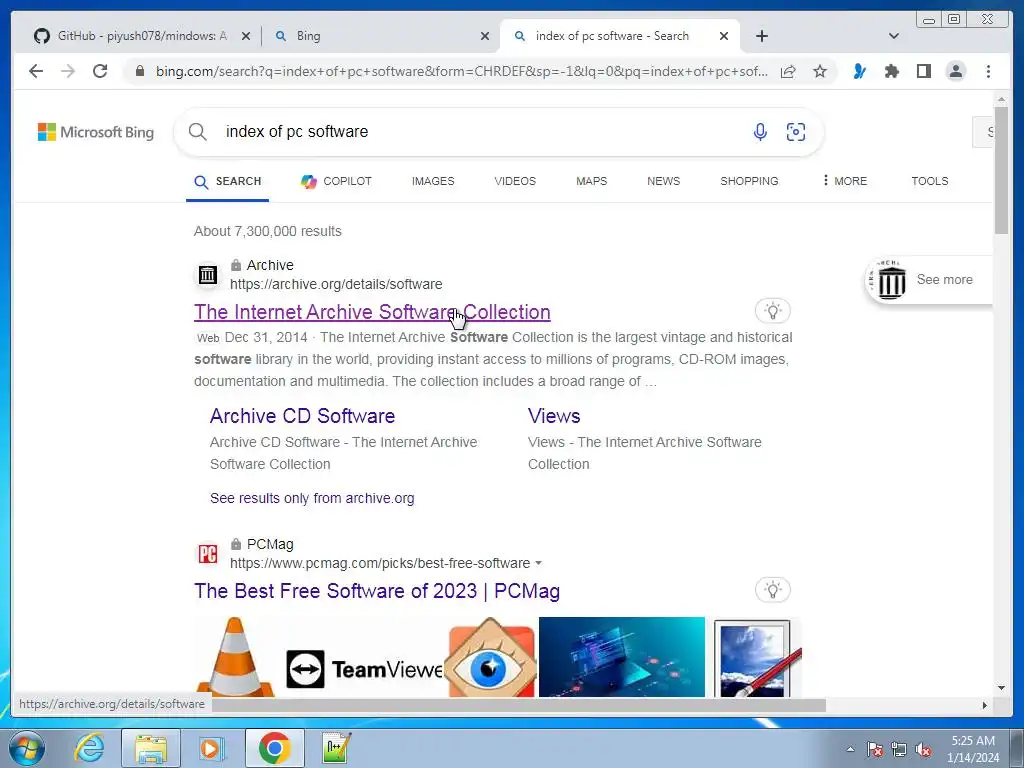Image resolution: width=1024 pixels, height=768 pixels.
Task: Open The Internet Archive Software Collection link
Action: (372, 312)
